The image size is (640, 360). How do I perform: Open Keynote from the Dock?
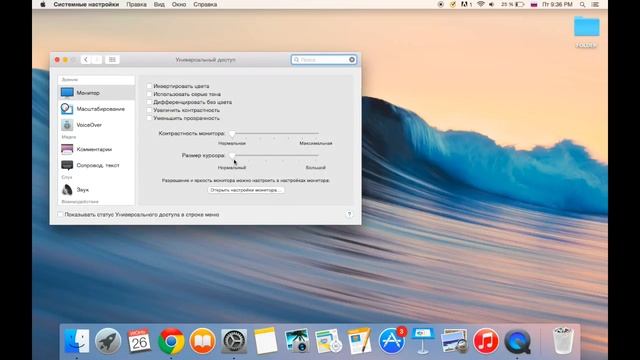[423, 341]
